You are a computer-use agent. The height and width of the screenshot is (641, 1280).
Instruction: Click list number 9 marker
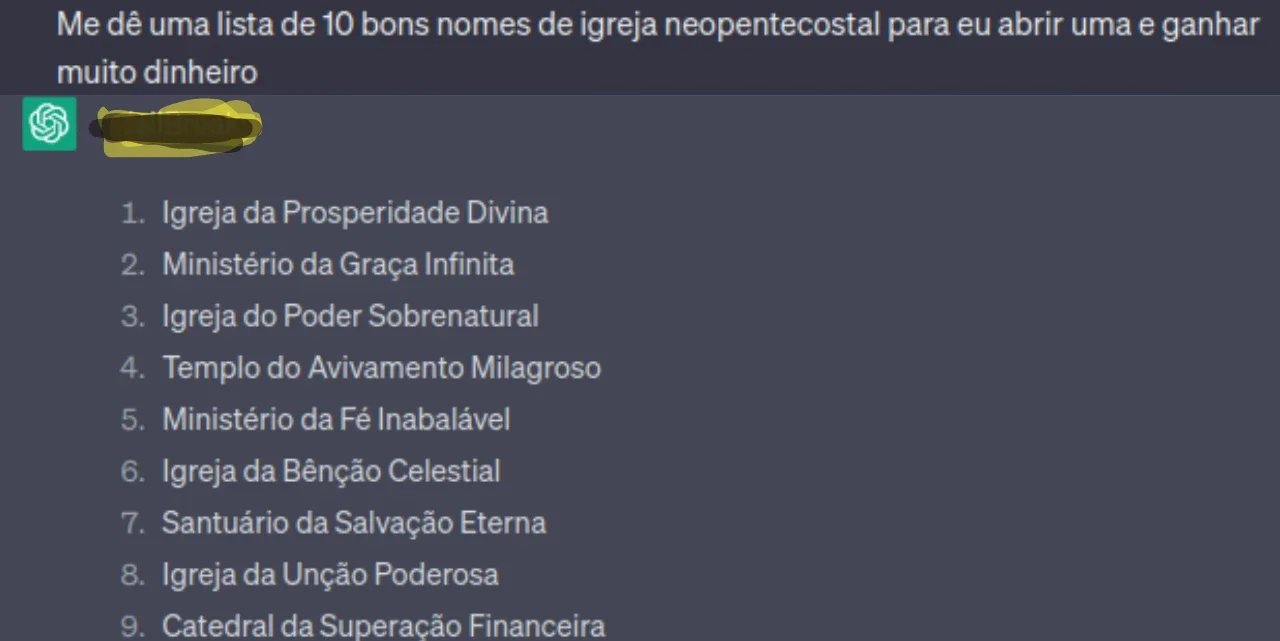(x=133, y=628)
